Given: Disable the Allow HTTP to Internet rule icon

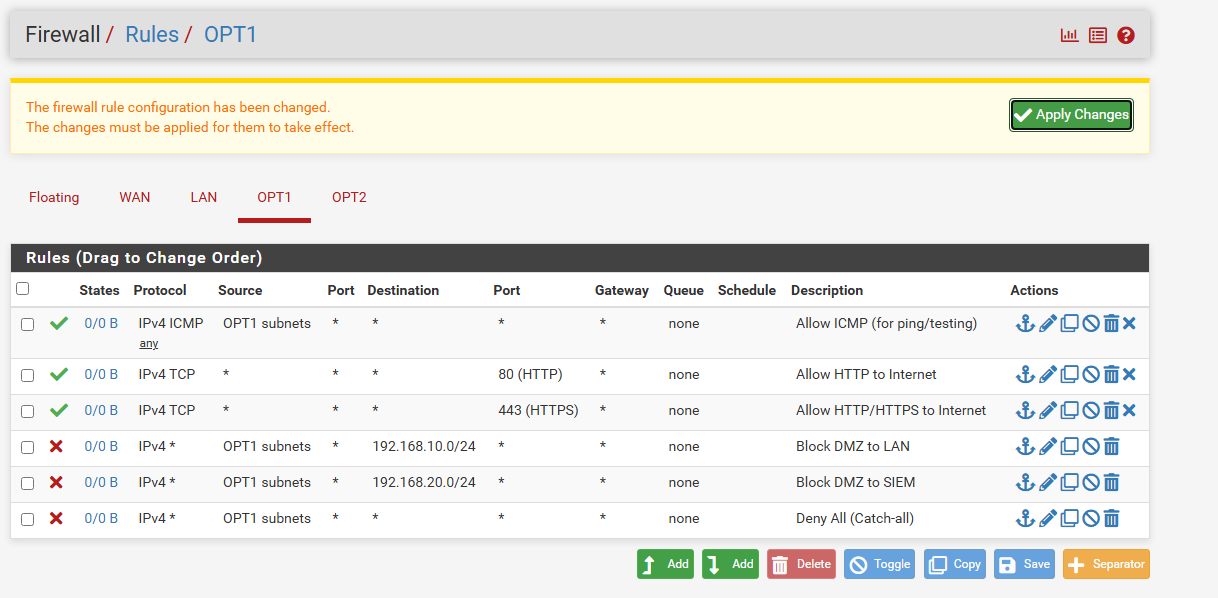Looking at the screenshot, I should pyautogui.click(x=1091, y=374).
